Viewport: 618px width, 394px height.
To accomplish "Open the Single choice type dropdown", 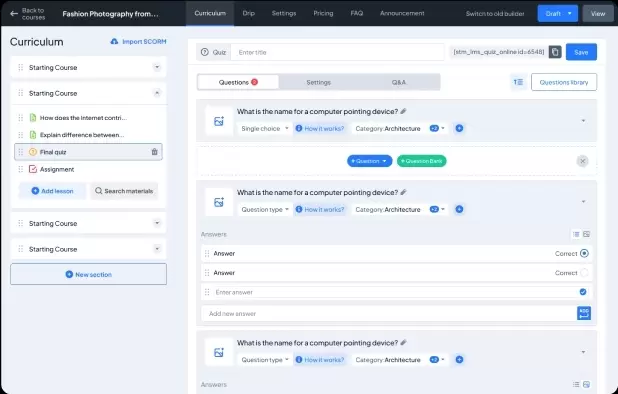I will pyautogui.click(x=264, y=128).
